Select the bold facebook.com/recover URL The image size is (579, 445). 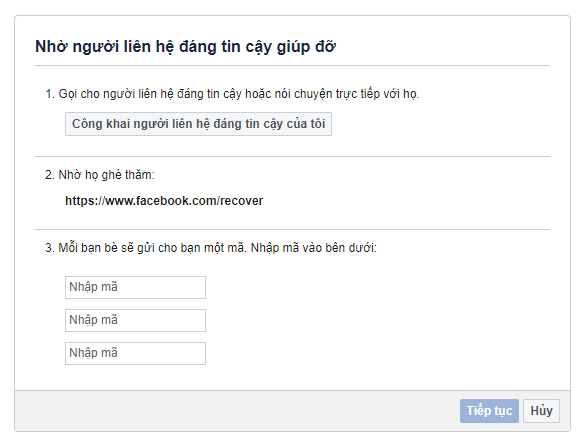[x=164, y=201]
